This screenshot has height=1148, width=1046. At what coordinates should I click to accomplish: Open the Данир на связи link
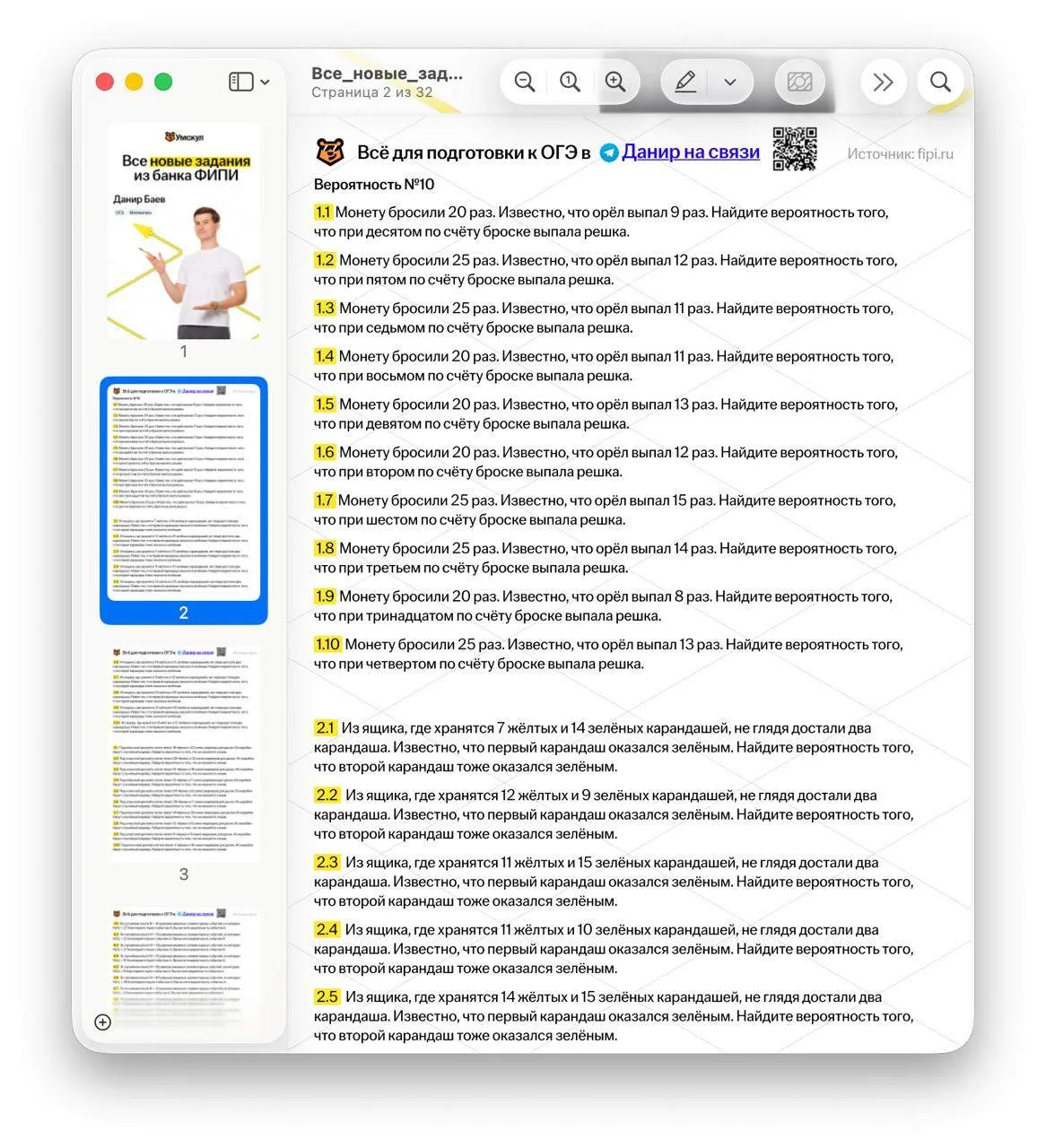click(691, 152)
